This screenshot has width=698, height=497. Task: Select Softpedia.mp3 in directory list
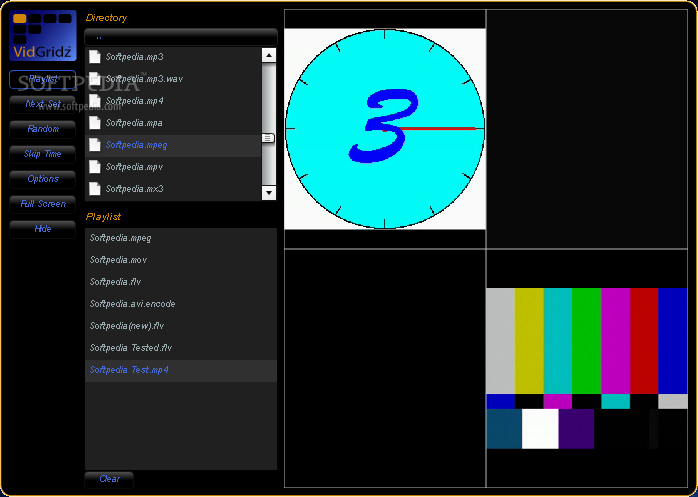point(173,57)
